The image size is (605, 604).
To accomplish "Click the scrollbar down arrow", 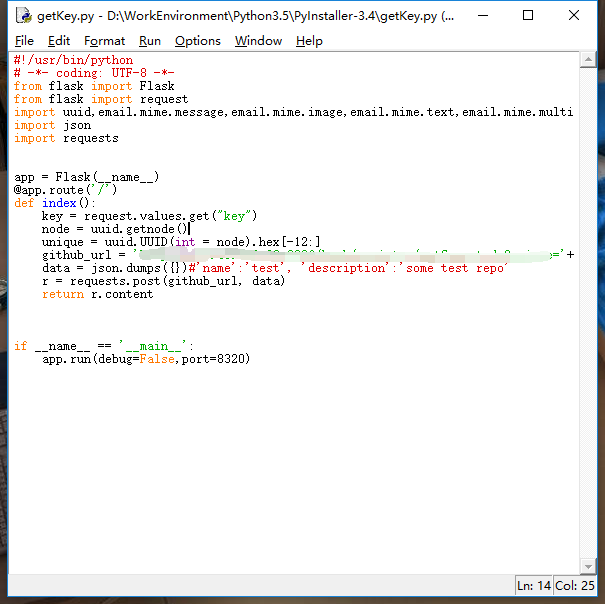I will point(588,566).
